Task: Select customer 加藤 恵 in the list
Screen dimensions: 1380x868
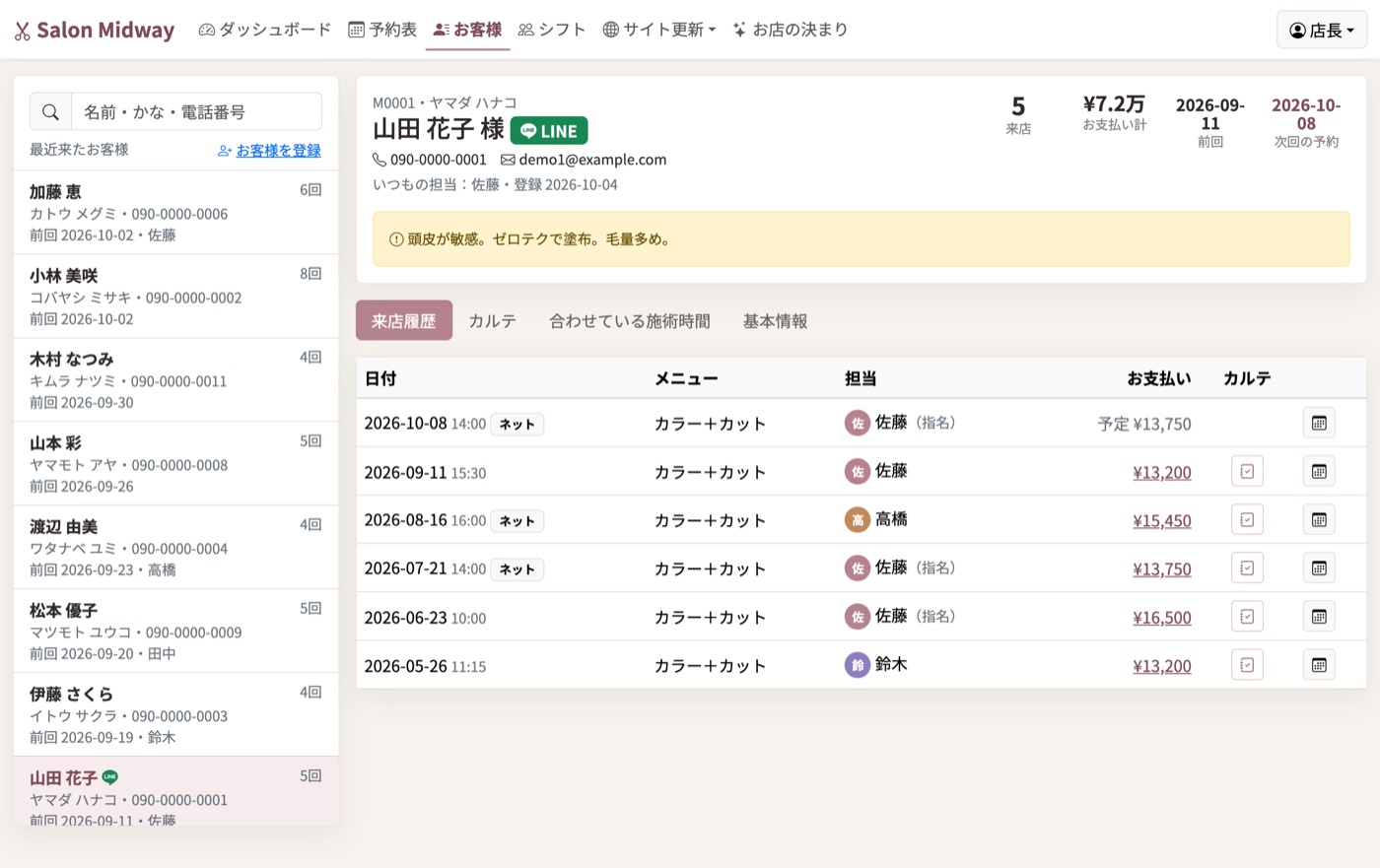Action: (x=175, y=213)
